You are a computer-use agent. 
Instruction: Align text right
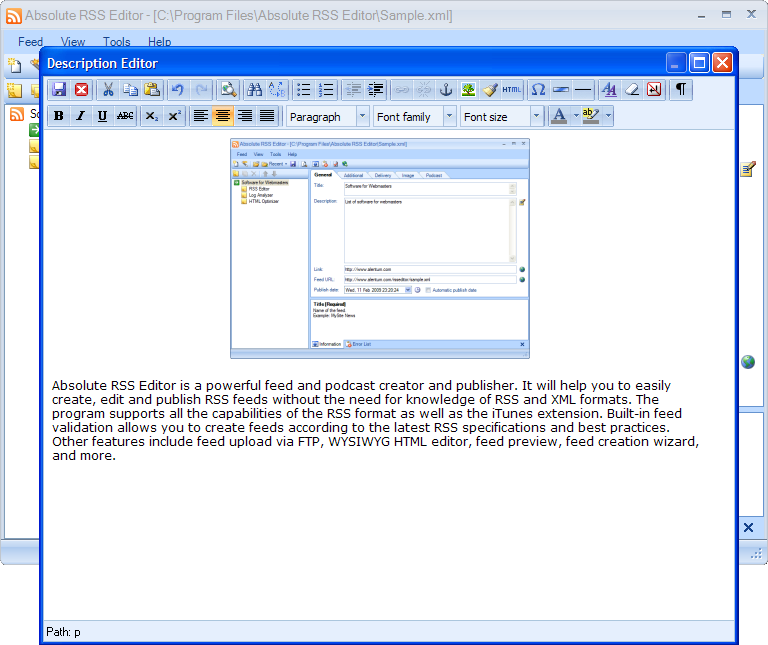pyautogui.click(x=245, y=116)
